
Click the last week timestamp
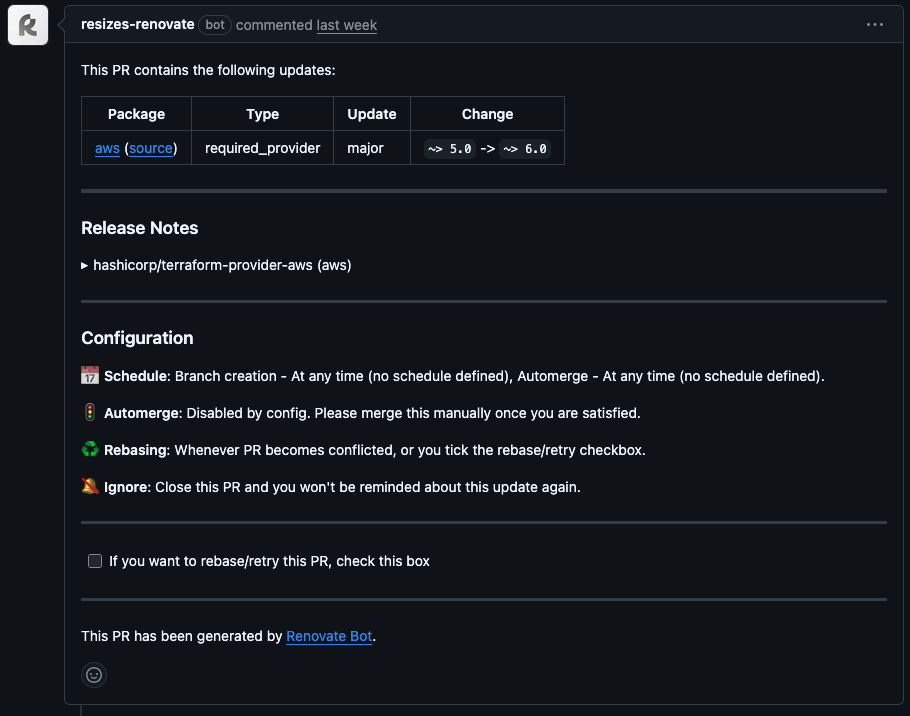tap(346, 25)
